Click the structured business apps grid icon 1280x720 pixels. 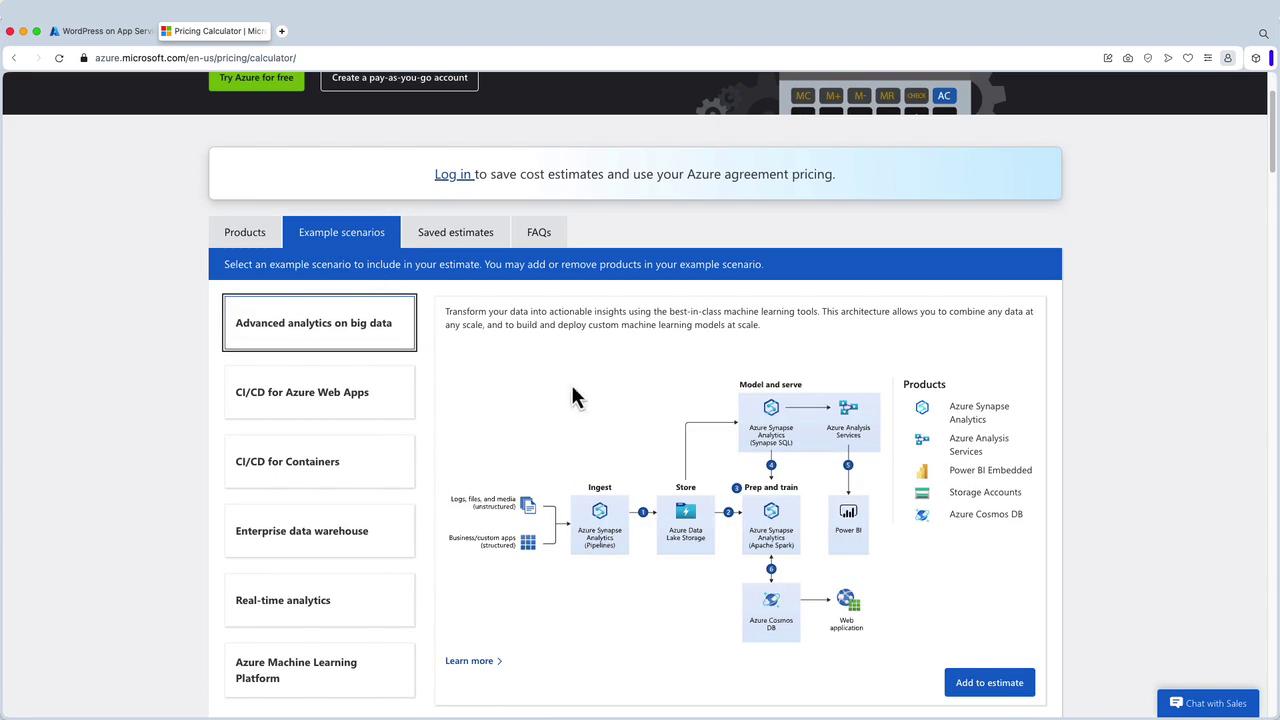tap(528, 542)
